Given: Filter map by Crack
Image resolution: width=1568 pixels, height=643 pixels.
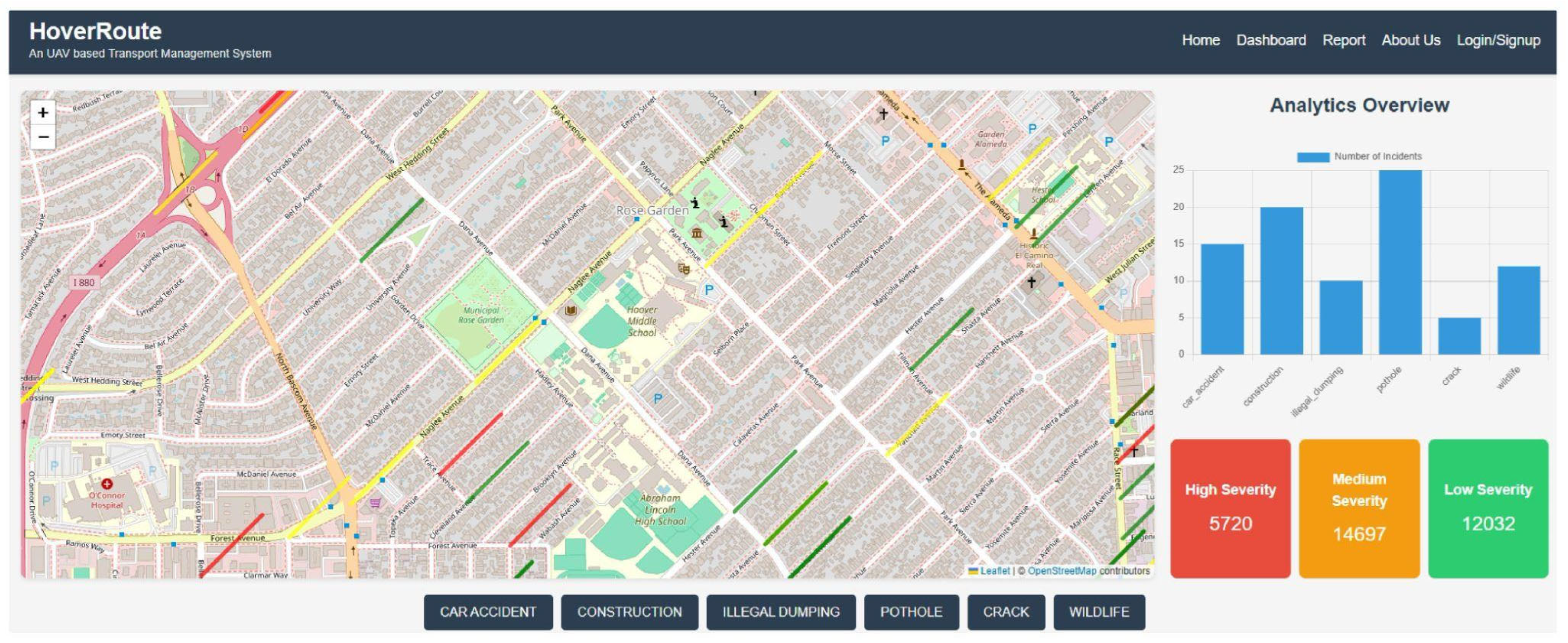Looking at the screenshot, I should pos(1006,612).
